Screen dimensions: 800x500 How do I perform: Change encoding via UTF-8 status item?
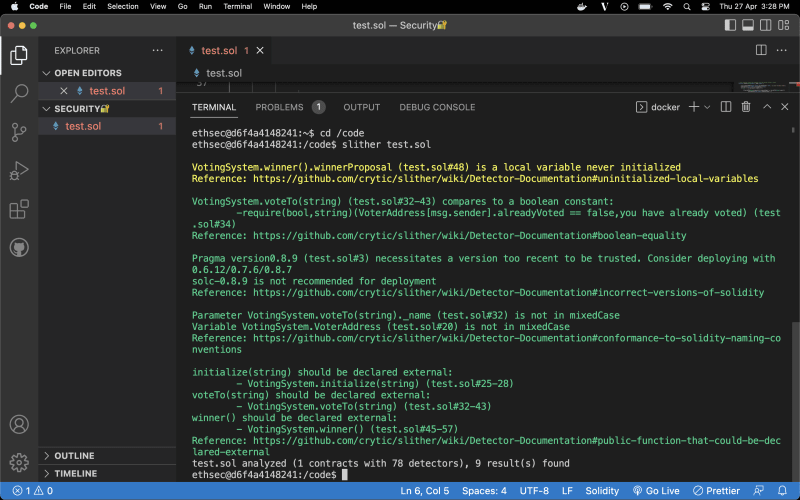[534, 491]
